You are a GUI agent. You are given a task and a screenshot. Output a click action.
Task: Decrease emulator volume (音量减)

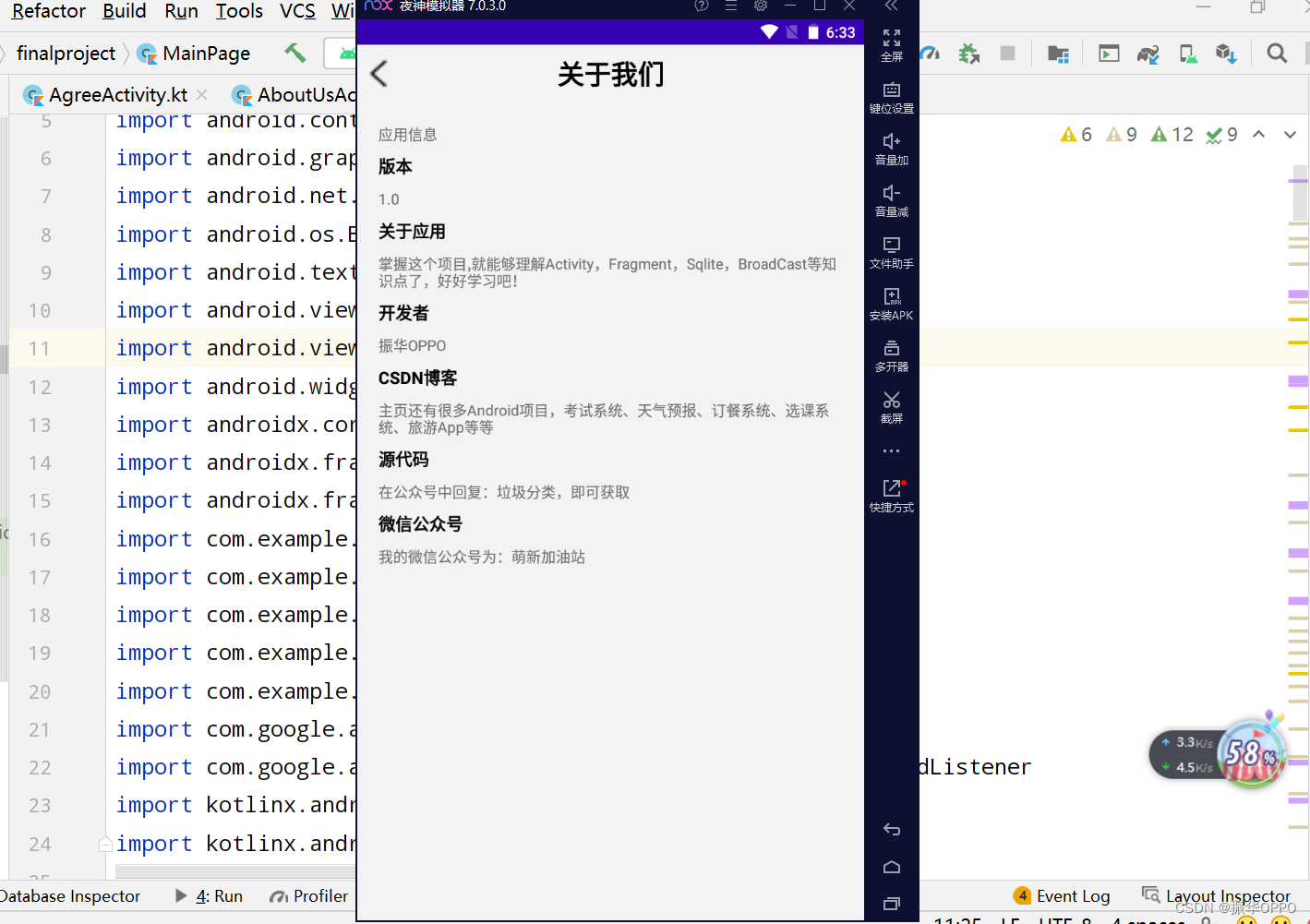891,200
